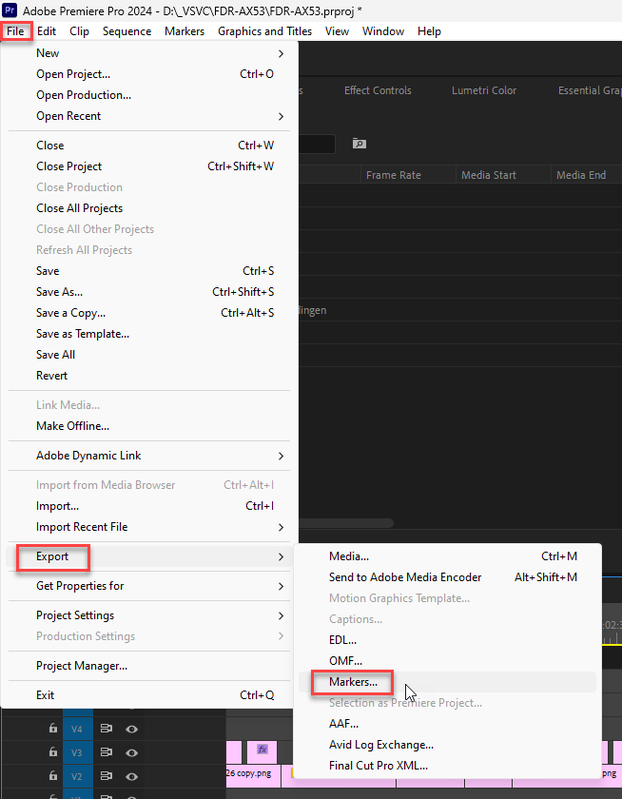Screen dimensions: 622x799
Task: Click the Premiere Pro app icon in title bar
Action: point(10,10)
